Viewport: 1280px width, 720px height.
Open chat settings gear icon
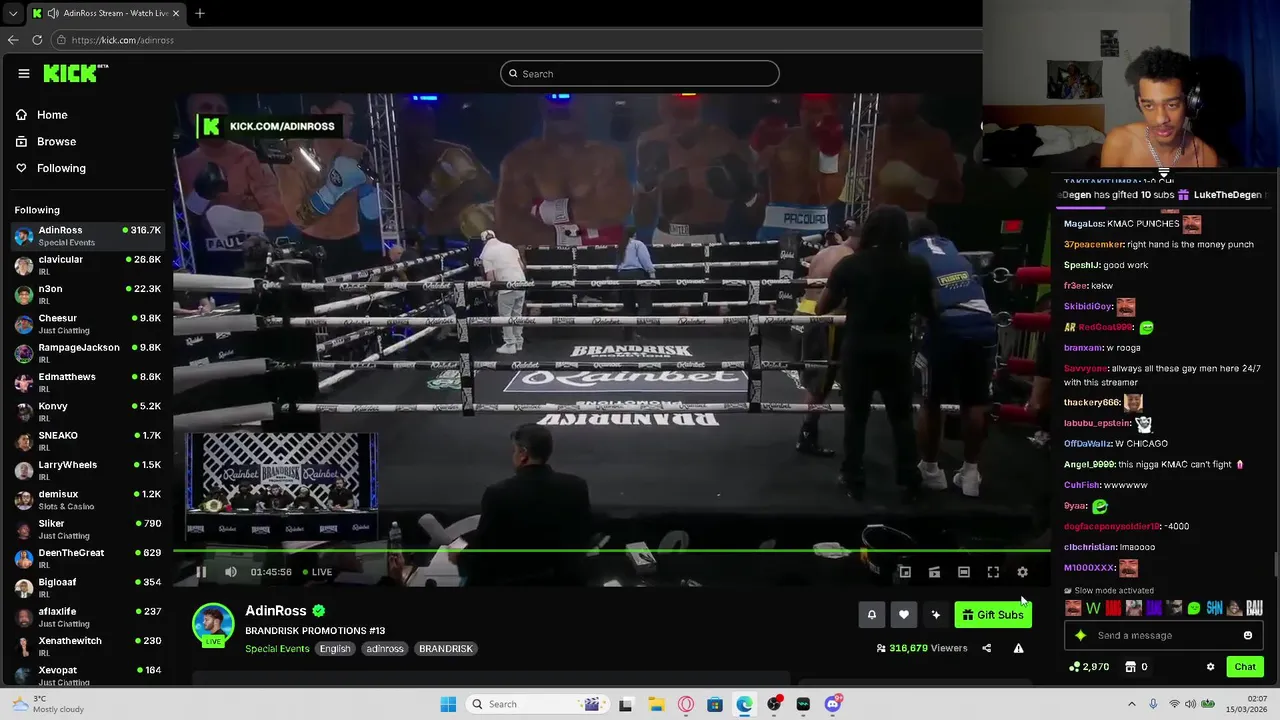tap(1210, 667)
